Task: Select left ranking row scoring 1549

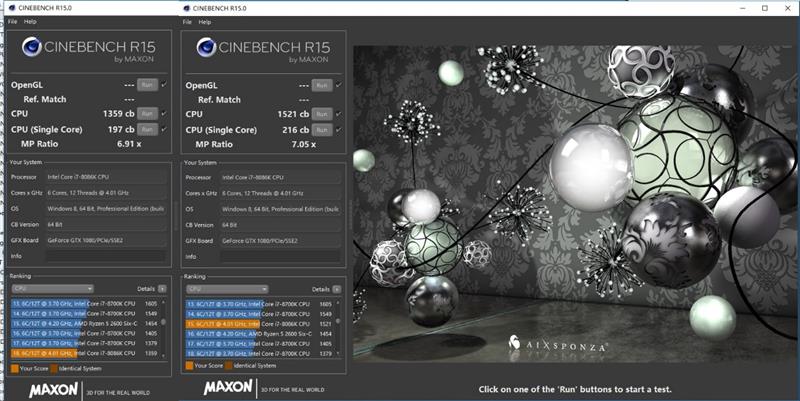Action: tap(85, 313)
